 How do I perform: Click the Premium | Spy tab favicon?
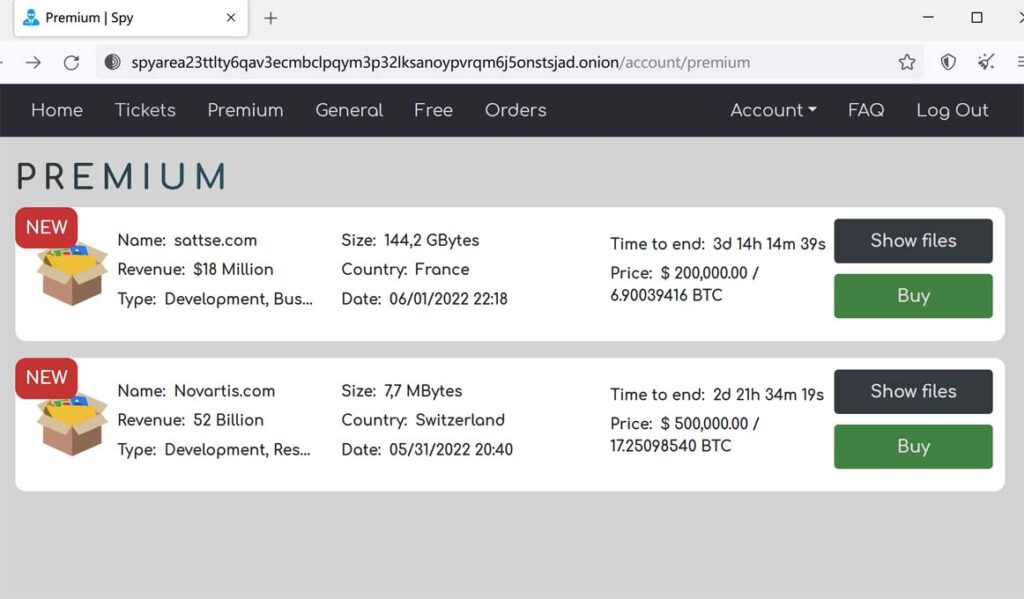(x=31, y=18)
